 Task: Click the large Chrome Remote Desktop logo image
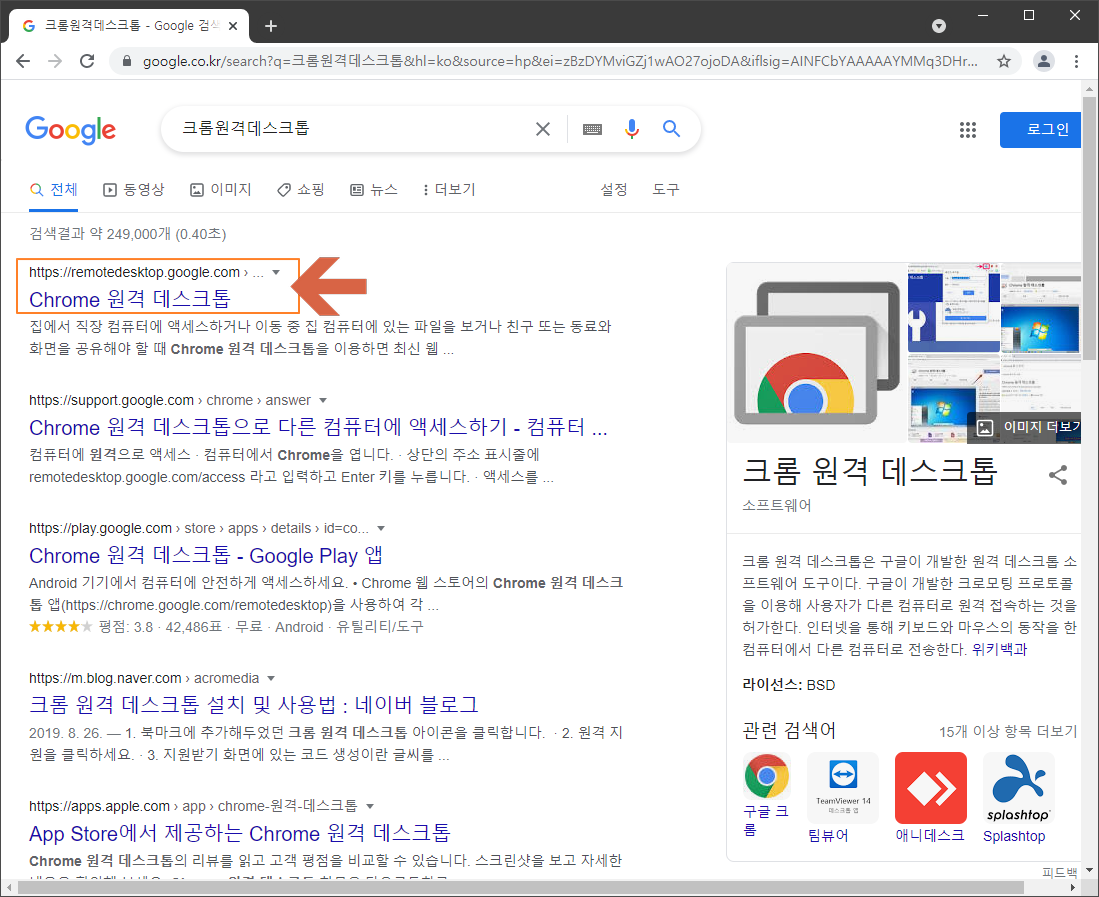(817, 352)
